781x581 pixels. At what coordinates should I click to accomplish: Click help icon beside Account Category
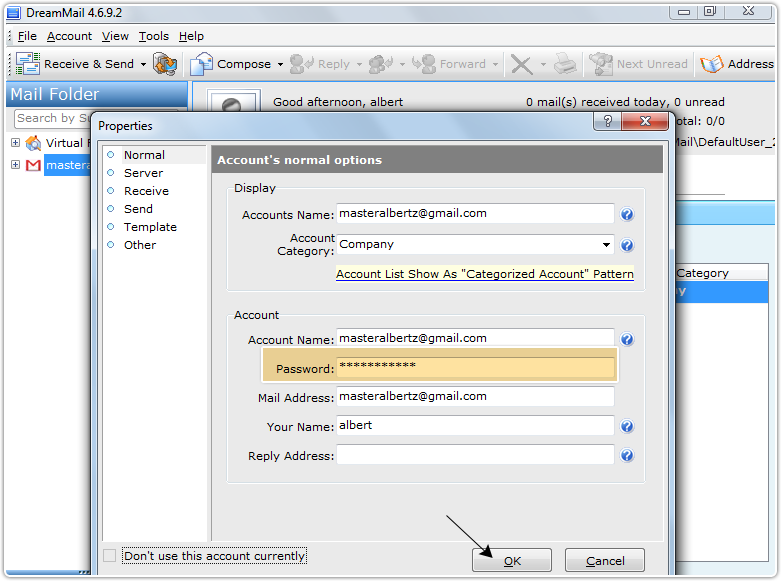(627, 245)
